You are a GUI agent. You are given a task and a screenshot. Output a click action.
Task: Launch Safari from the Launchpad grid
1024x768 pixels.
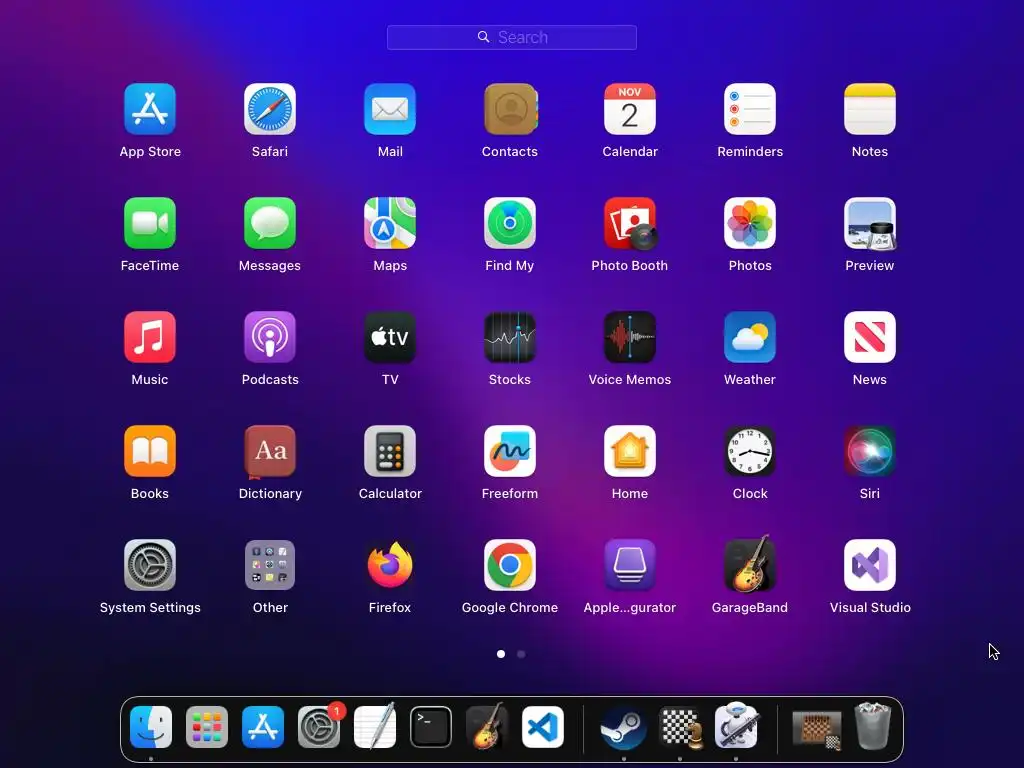point(270,109)
